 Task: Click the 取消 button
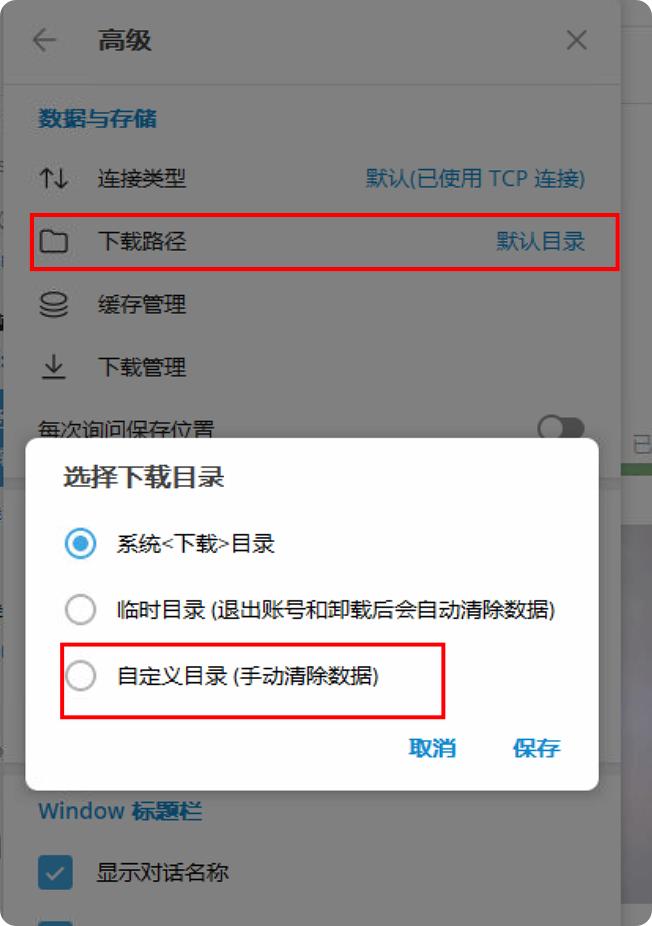(432, 748)
